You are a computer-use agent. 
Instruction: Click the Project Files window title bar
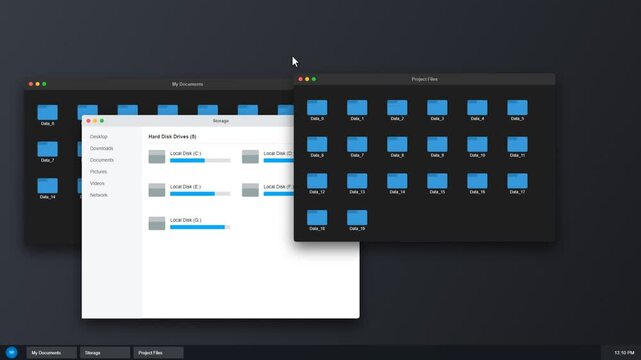pos(424,79)
